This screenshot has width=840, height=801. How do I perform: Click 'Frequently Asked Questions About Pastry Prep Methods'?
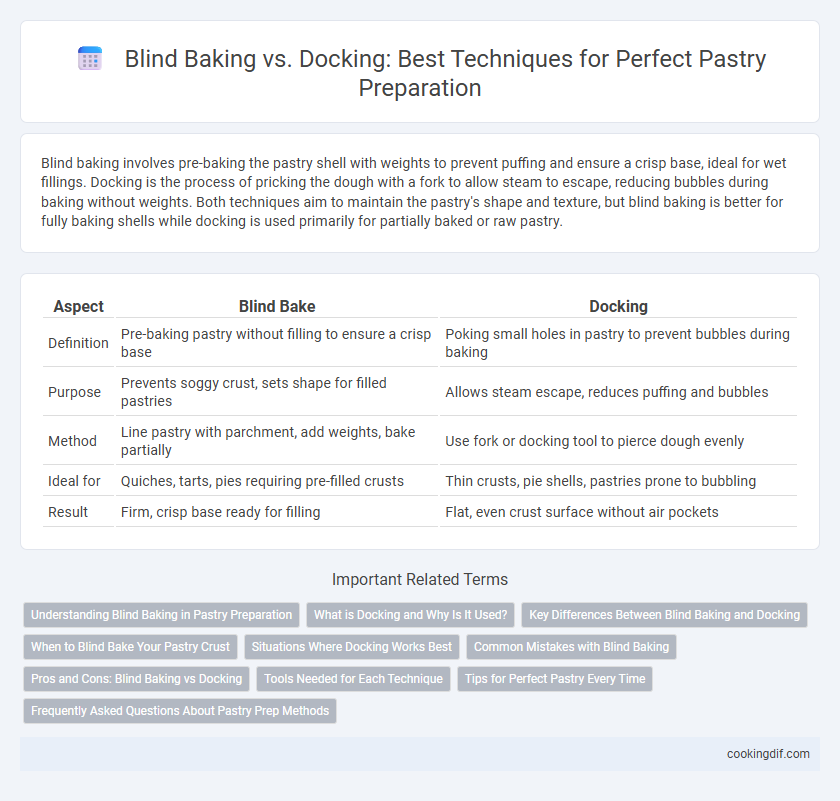pyautogui.click(x=180, y=711)
